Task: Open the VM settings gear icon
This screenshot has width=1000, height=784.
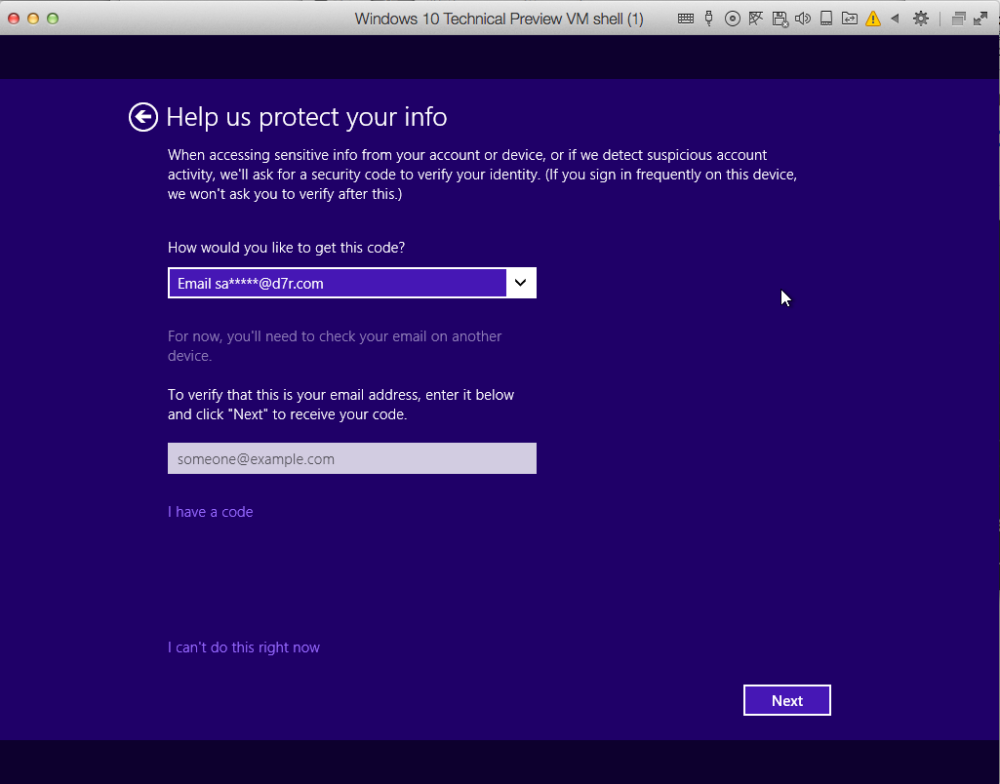Action: click(x=921, y=18)
